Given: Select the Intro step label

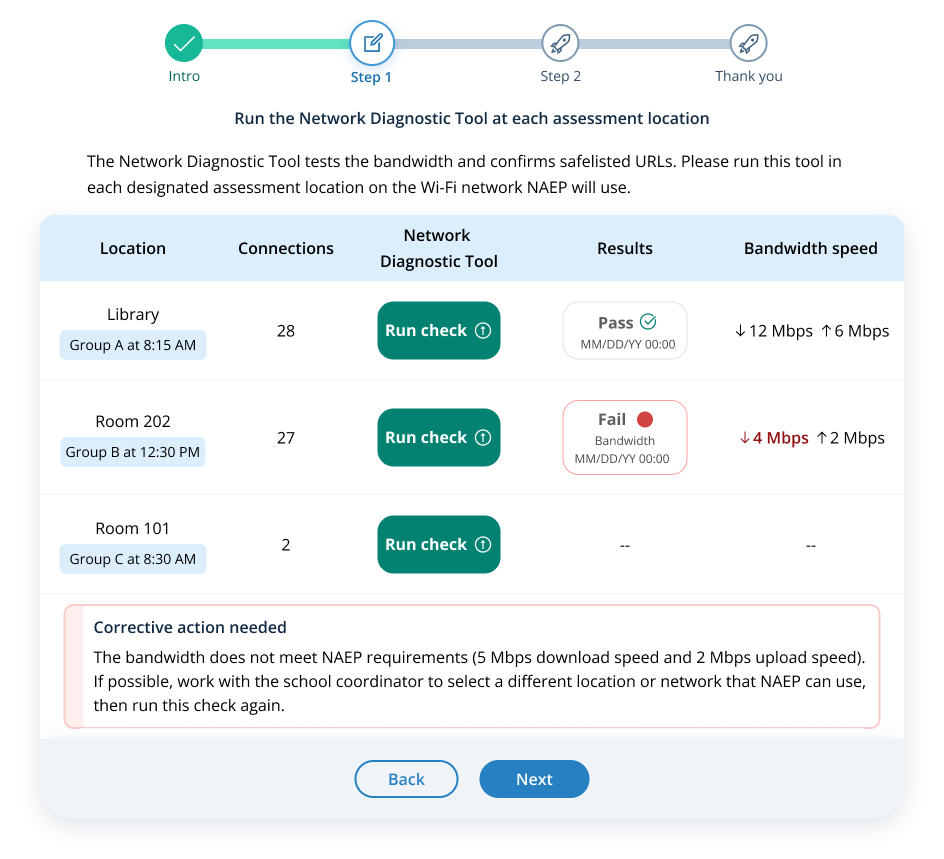Looking at the screenshot, I should coord(184,76).
